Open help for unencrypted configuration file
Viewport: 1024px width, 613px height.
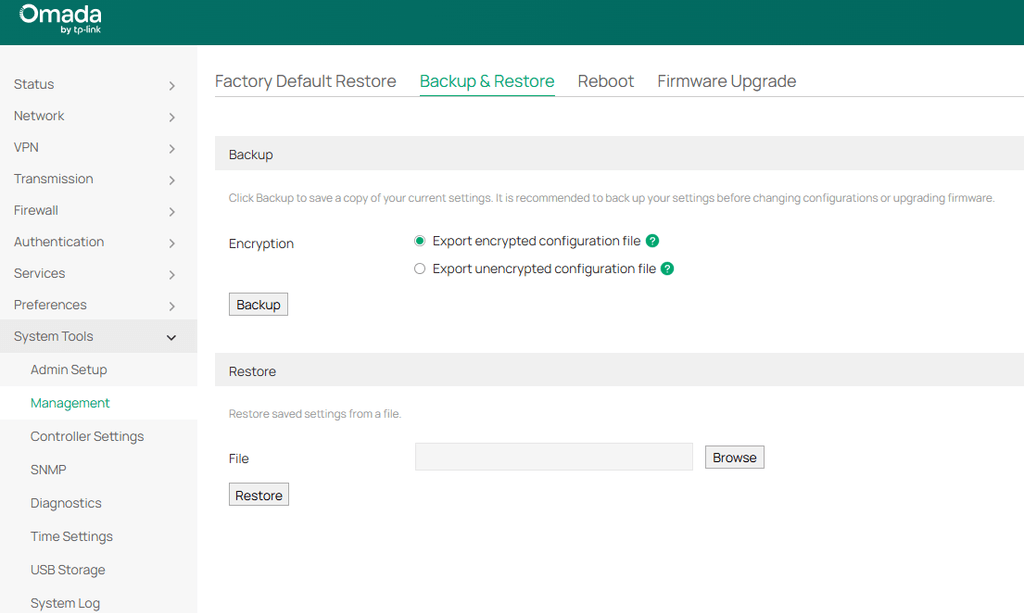[x=667, y=268]
